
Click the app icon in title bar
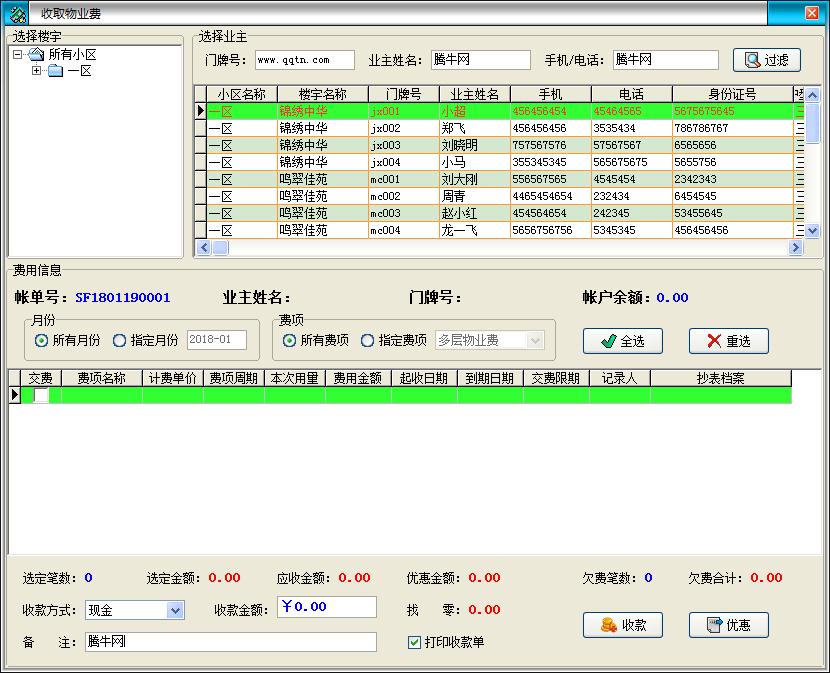coord(17,13)
